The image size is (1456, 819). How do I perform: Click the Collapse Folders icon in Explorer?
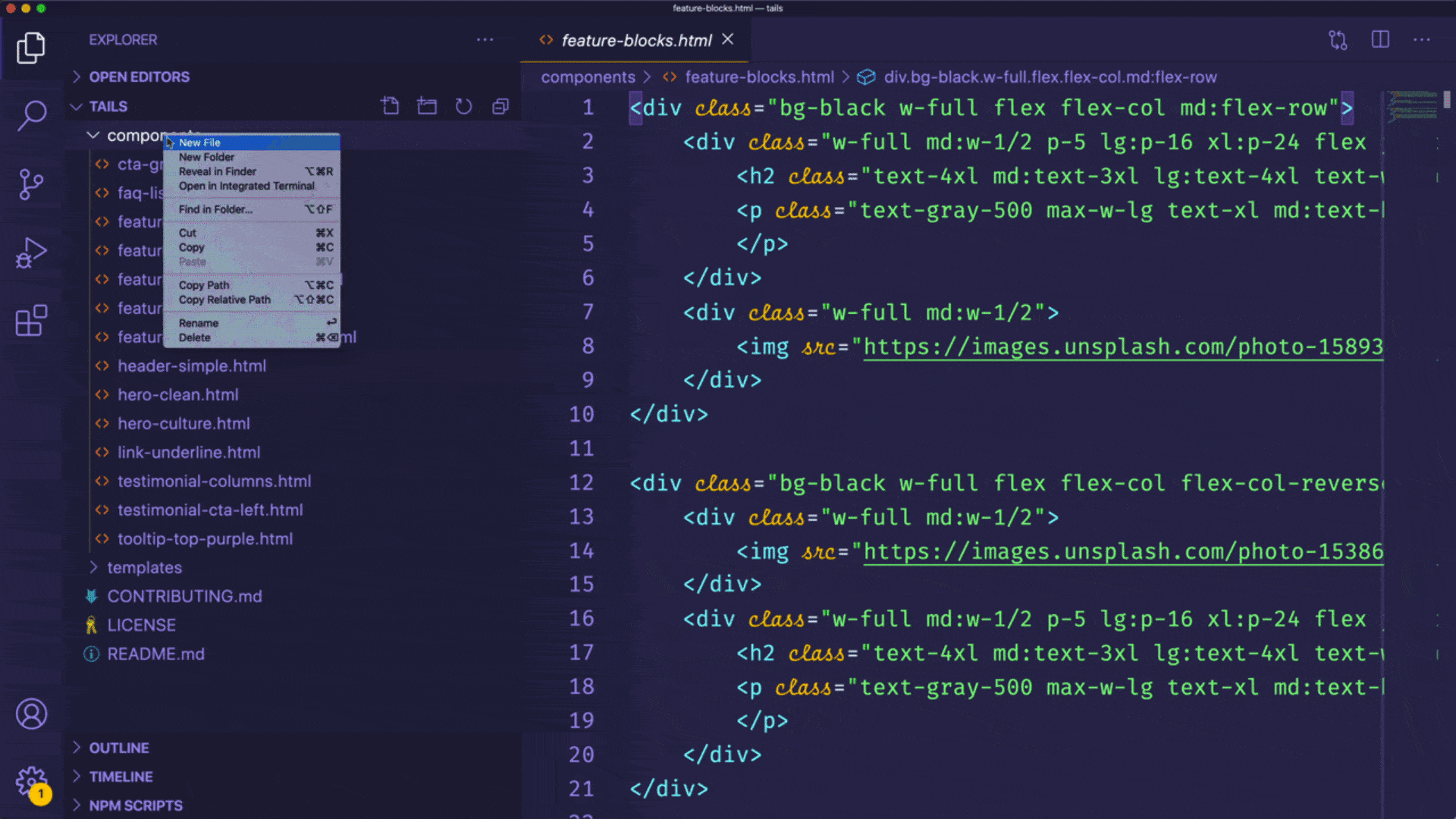[x=500, y=106]
